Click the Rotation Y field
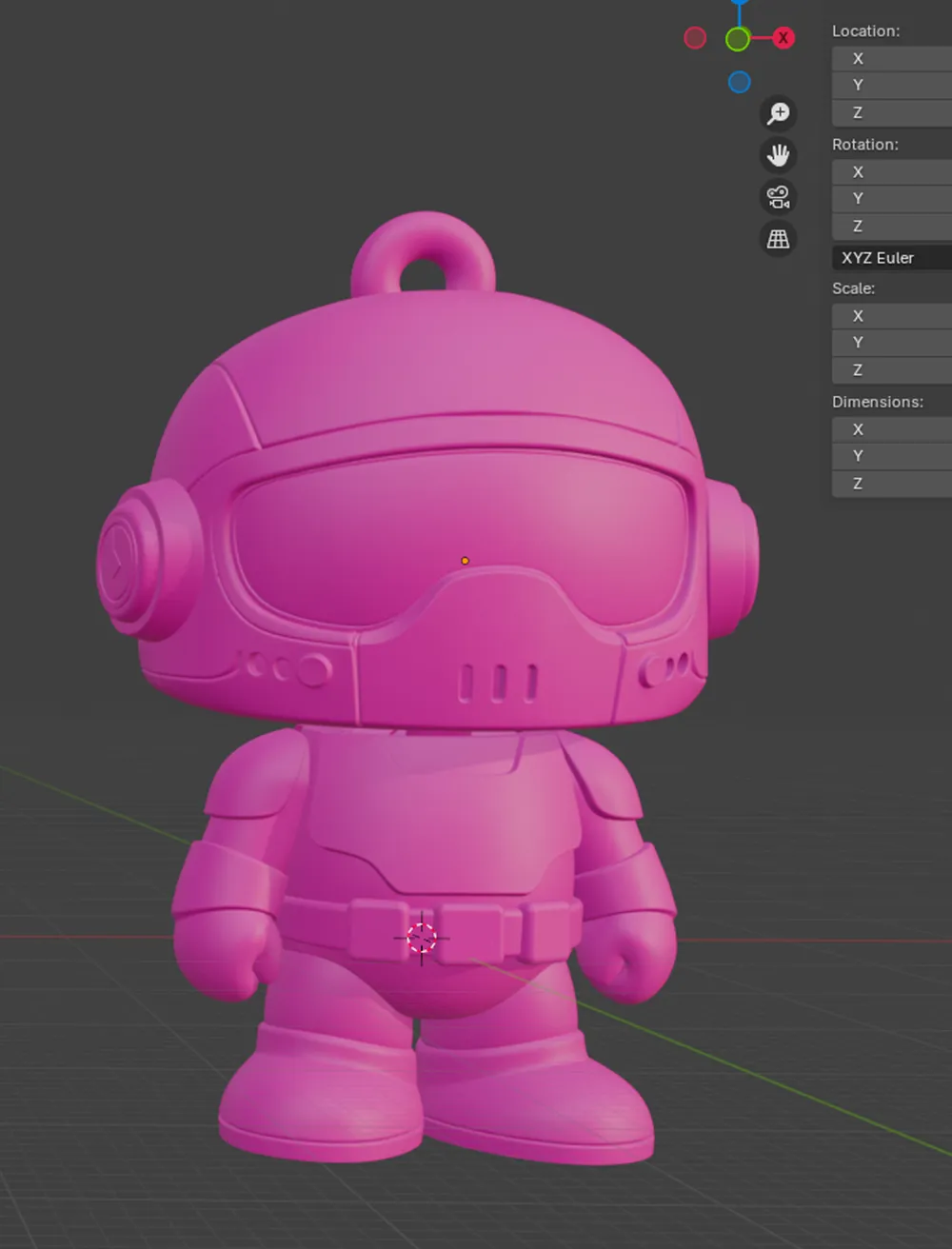952x1249 pixels. (892, 198)
